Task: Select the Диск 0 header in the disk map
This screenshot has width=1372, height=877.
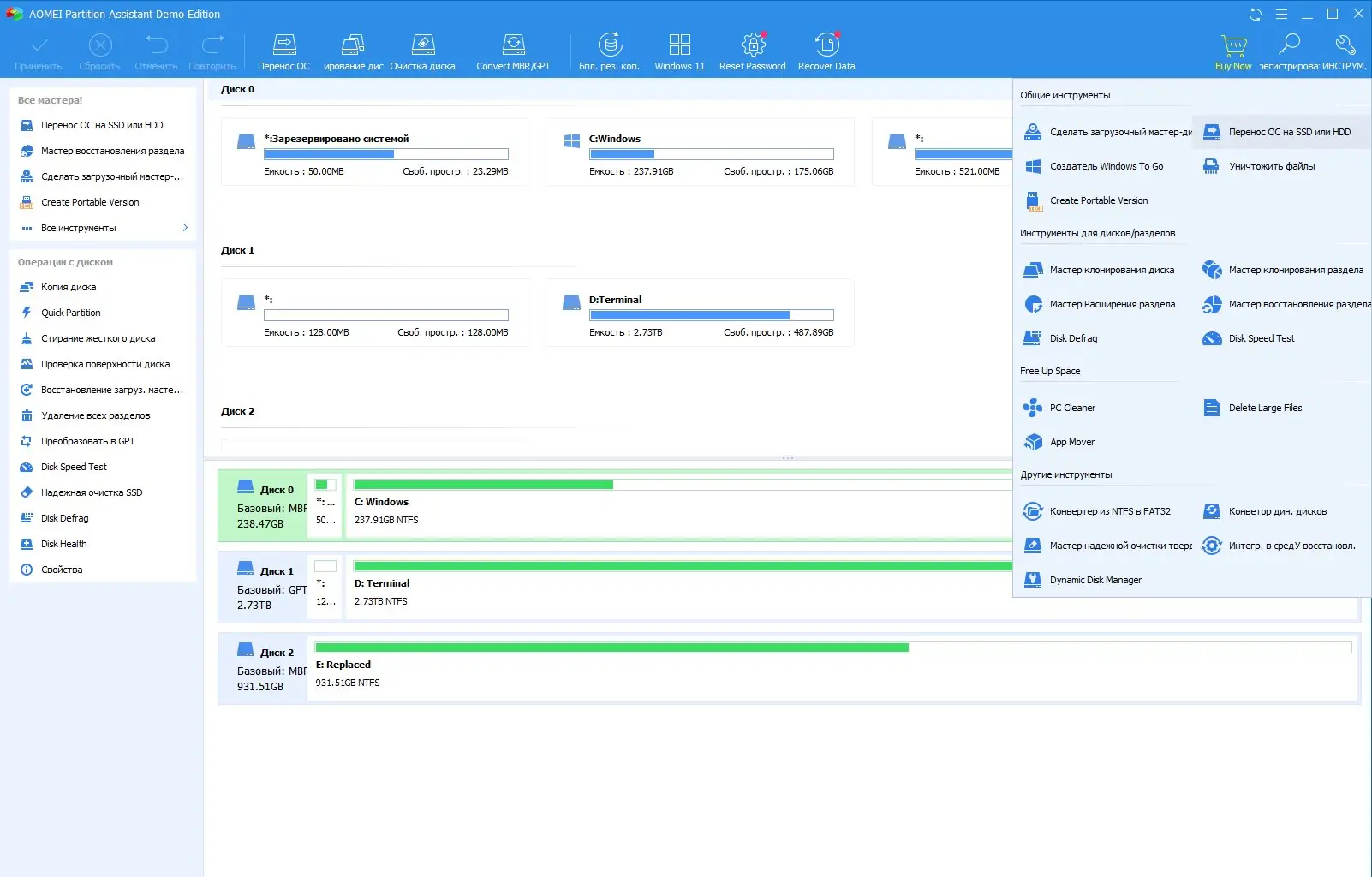Action: (262, 505)
